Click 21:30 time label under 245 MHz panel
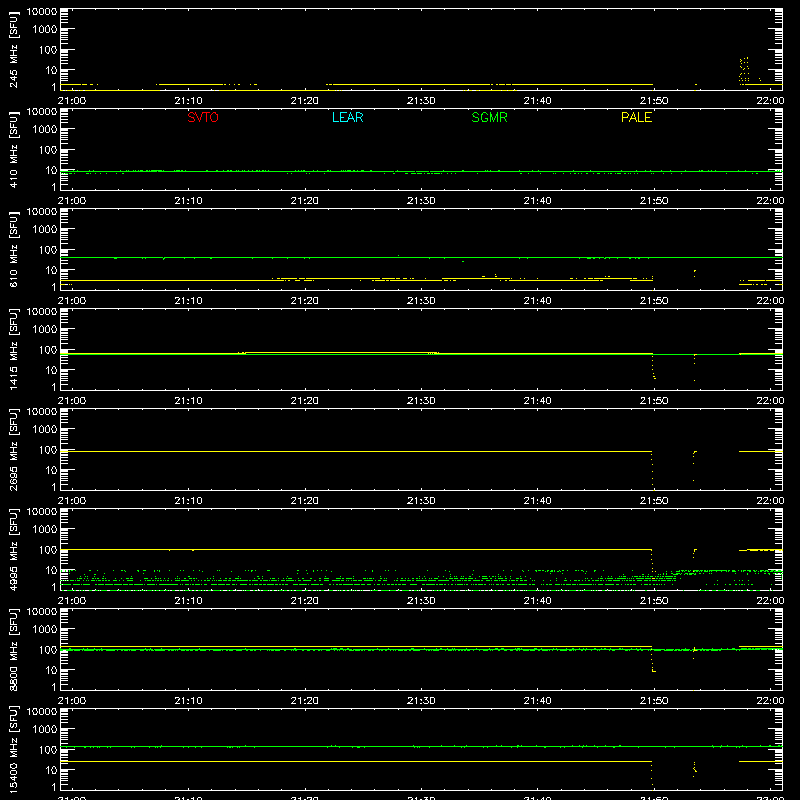800x800 pixels. [421, 101]
